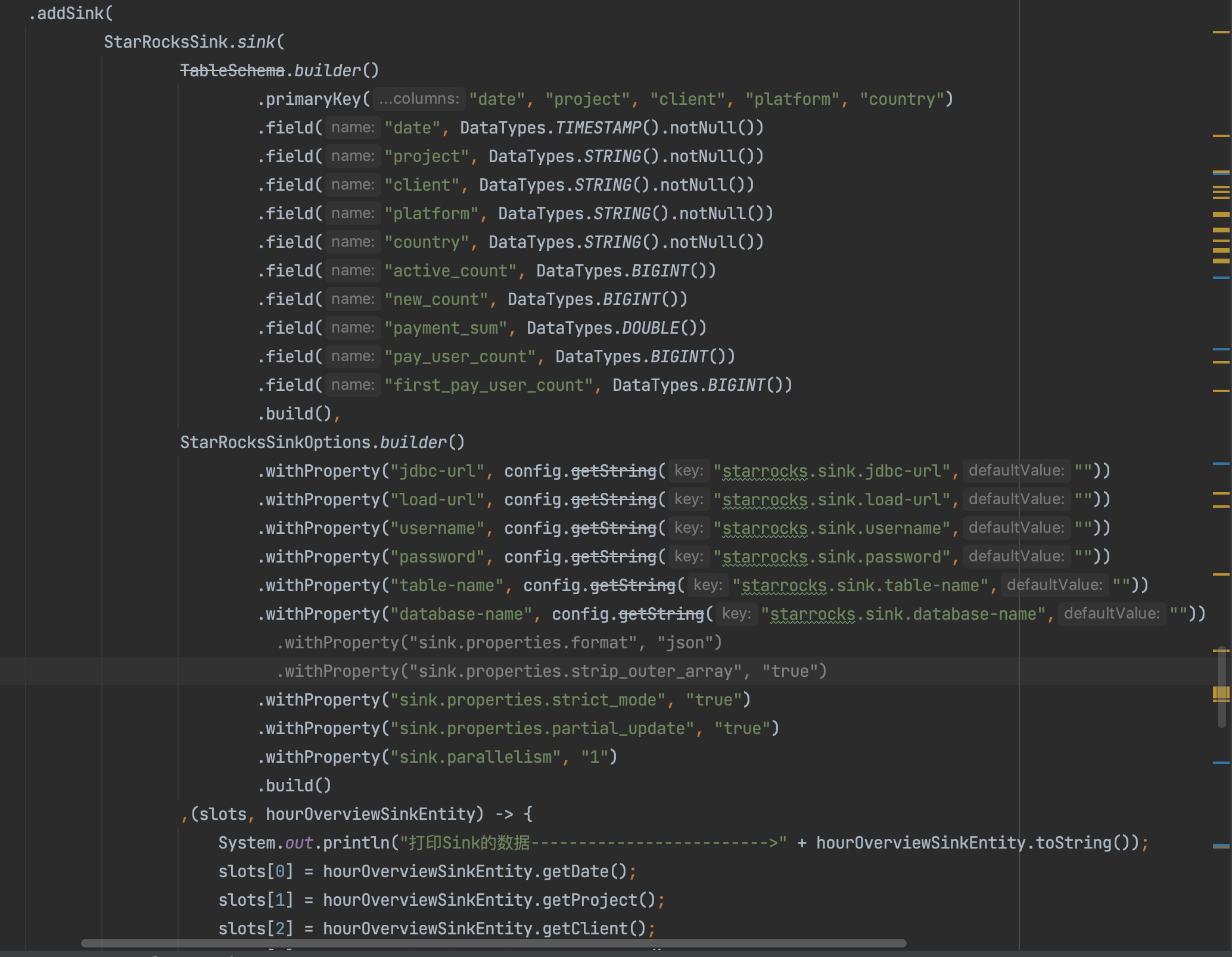Screen dimensions: 1232x957
Task: Click the "jdbc-url" property string
Action: tap(437, 471)
